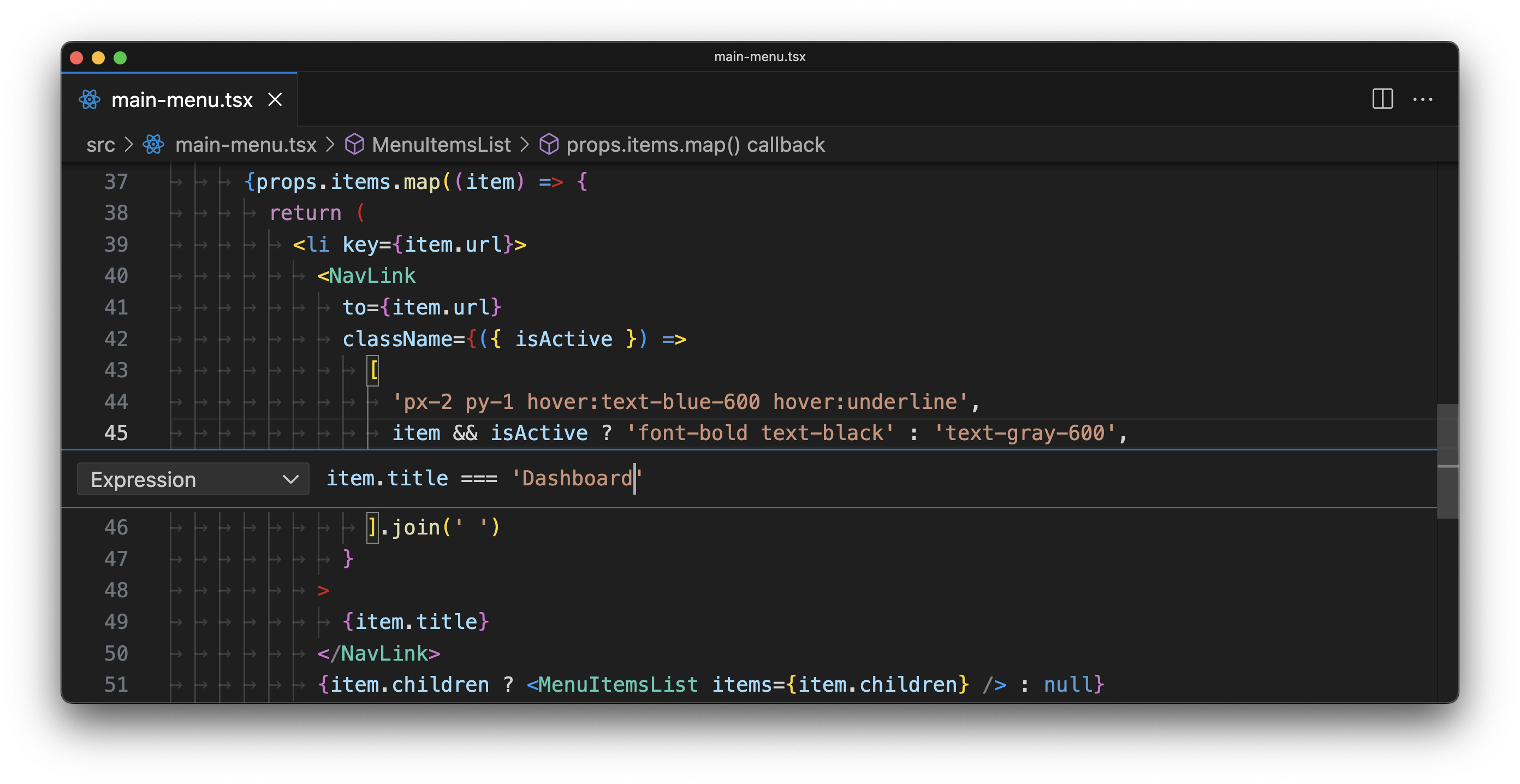Screen dimensions: 1520x784
Task: Click props.items.map() callback breadcrumb
Action: coord(695,145)
